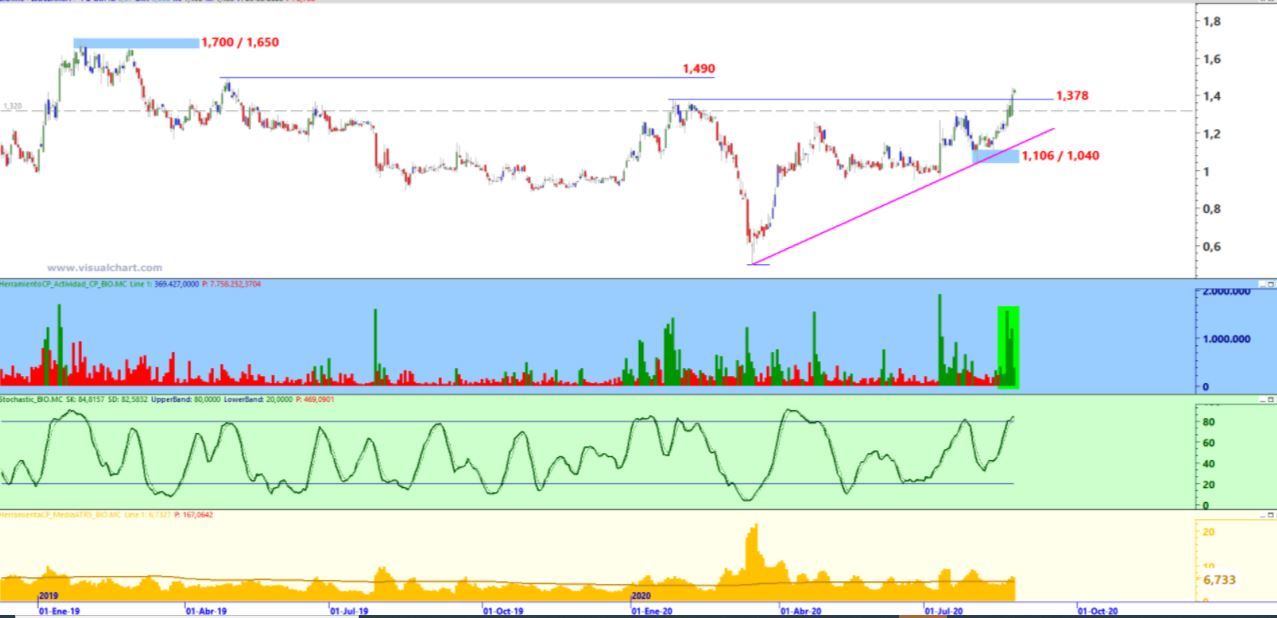This screenshot has height=618, width=1277.
Task: Click the 1,320 dashed price level label
Action: tap(12, 105)
